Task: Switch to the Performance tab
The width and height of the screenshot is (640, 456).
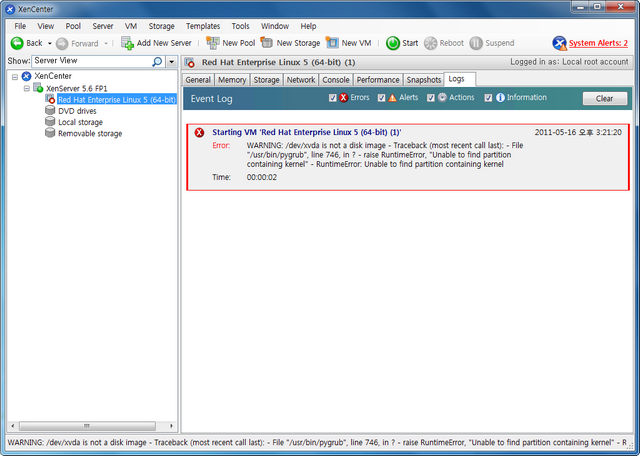Action: tap(378, 80)
